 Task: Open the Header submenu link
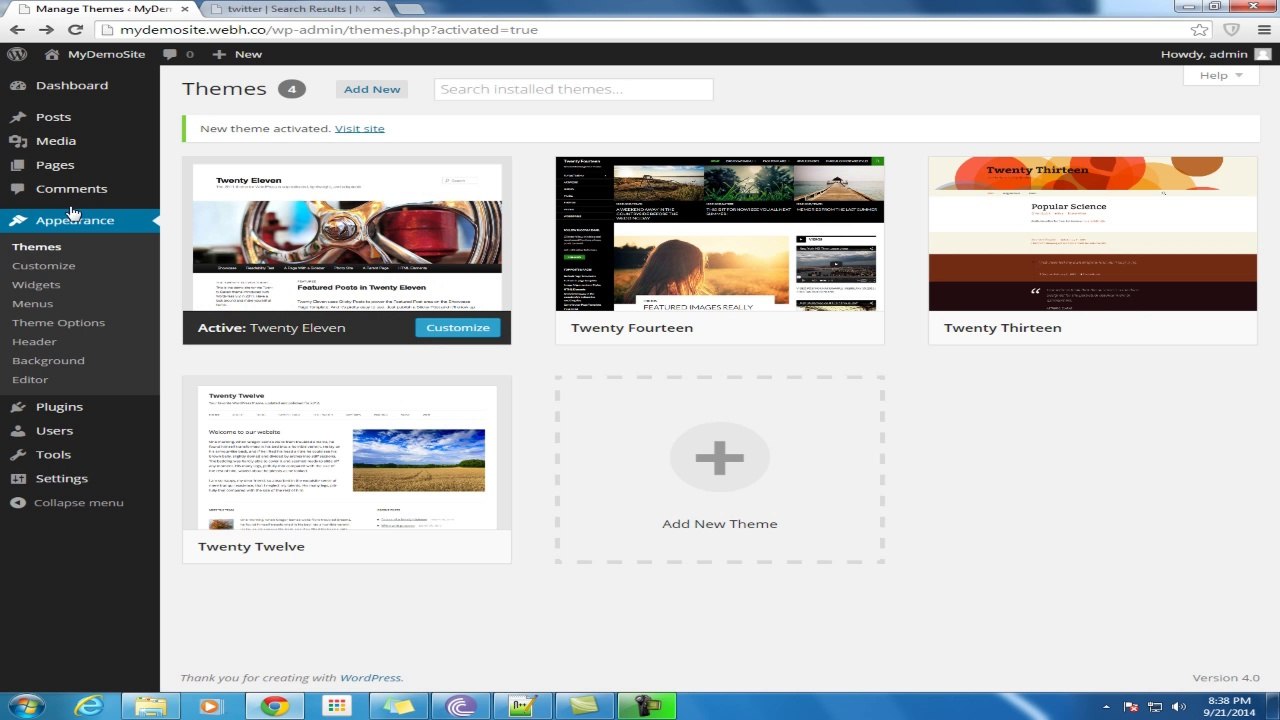coord(34,342)
